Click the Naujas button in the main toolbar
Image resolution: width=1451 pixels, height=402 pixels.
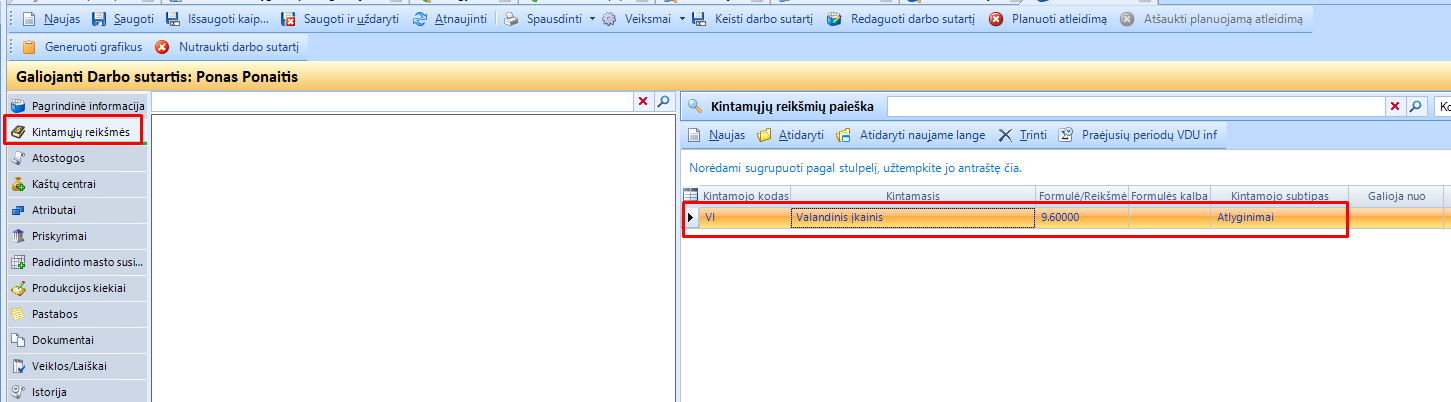(x=49, y=19)
